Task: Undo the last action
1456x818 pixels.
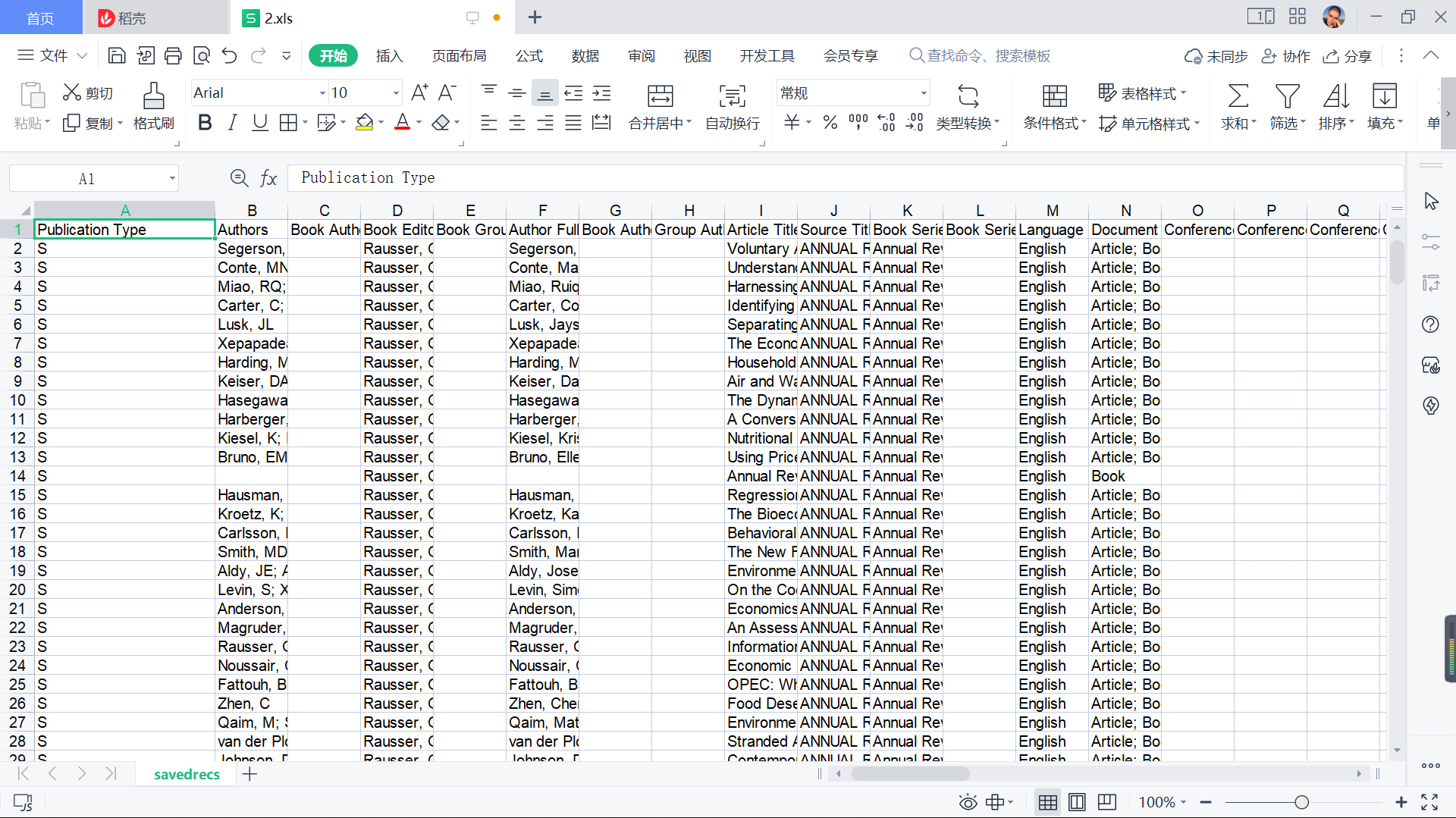Action: (230, 55)
